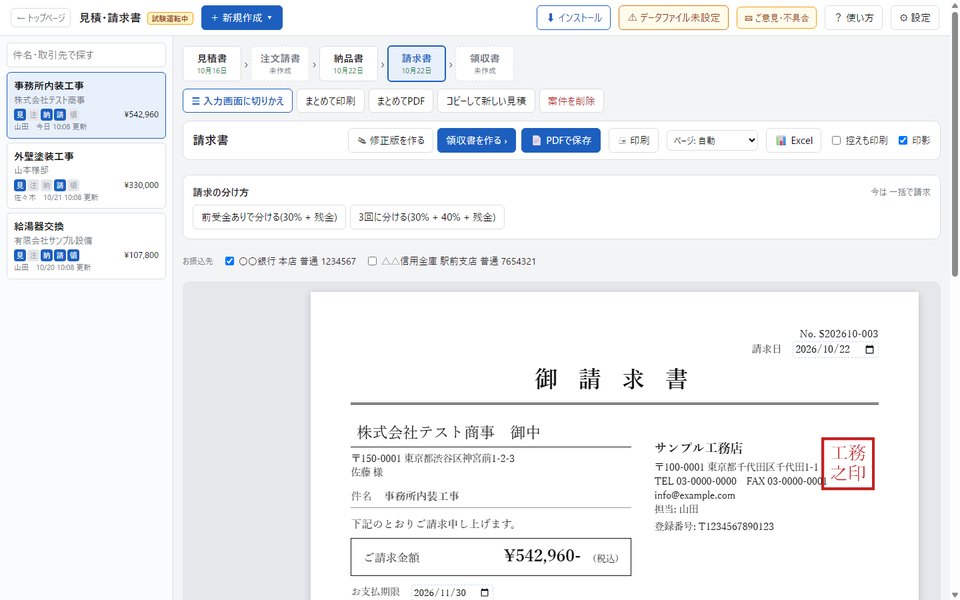Click the 納 badge in 事務所内装工事 card
The image size is (960, 600).
point(47,114)
